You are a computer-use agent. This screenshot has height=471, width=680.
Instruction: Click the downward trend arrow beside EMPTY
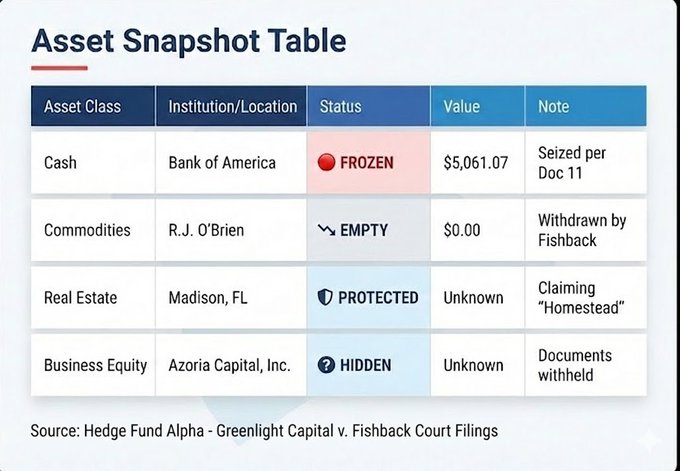326,230
